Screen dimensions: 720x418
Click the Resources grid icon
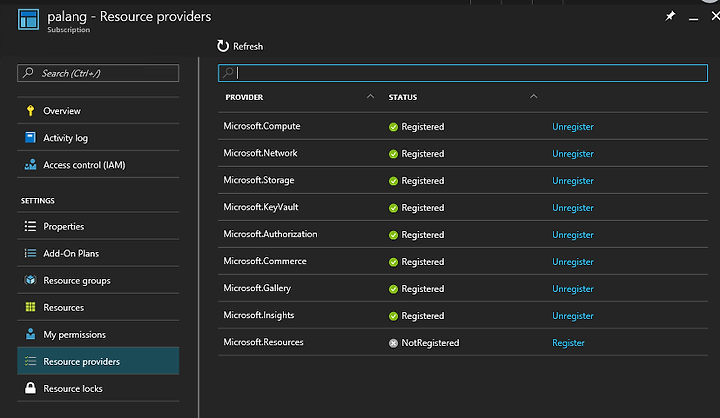[x=30, y=307]
